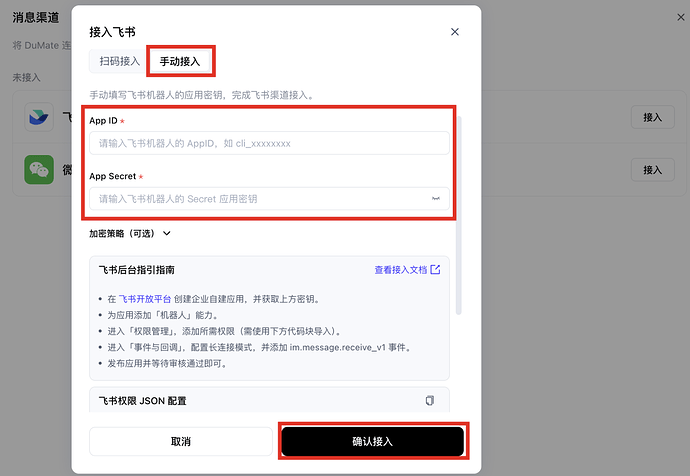Close the 接入飞书 dialog
The image size is (690, 476).
coord(455,32)
